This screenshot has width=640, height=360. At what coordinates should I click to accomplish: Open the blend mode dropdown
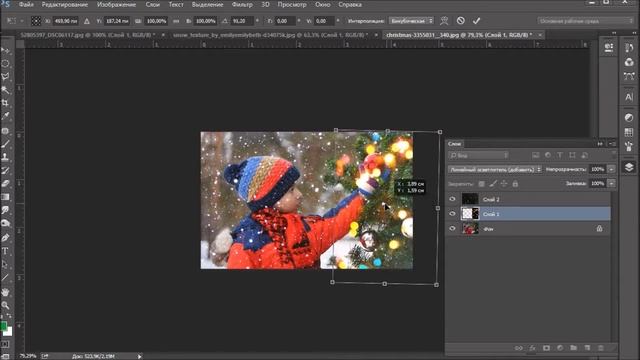pos(495,169)
